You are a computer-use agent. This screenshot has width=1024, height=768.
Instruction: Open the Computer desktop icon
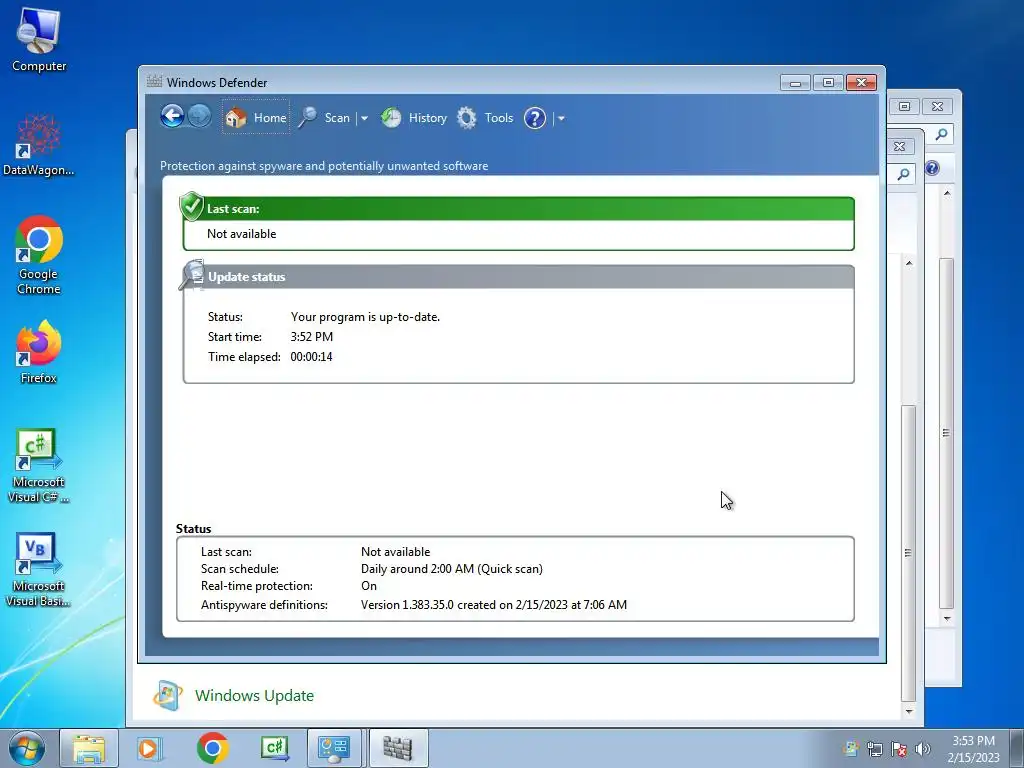click(x=39, y=39)
